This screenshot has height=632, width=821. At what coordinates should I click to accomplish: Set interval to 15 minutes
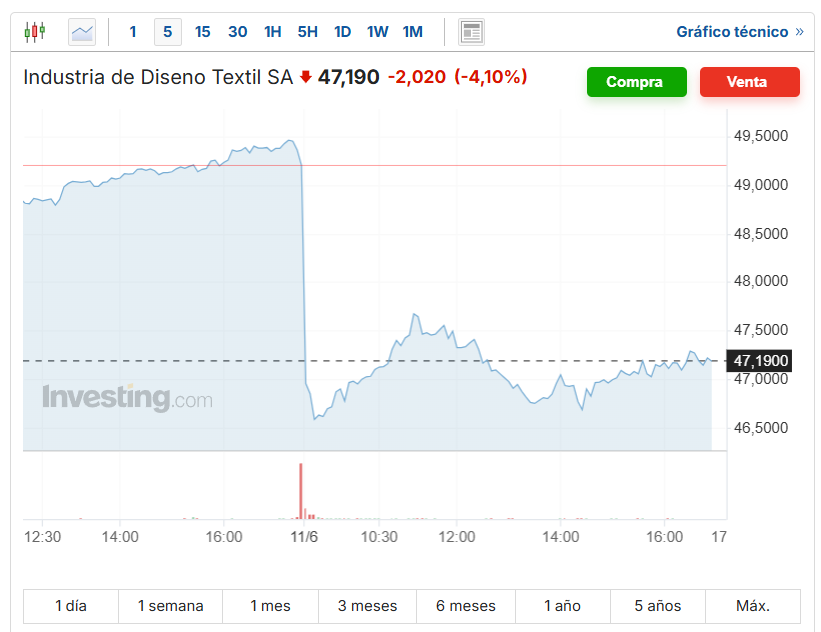[x=202, y=32]
